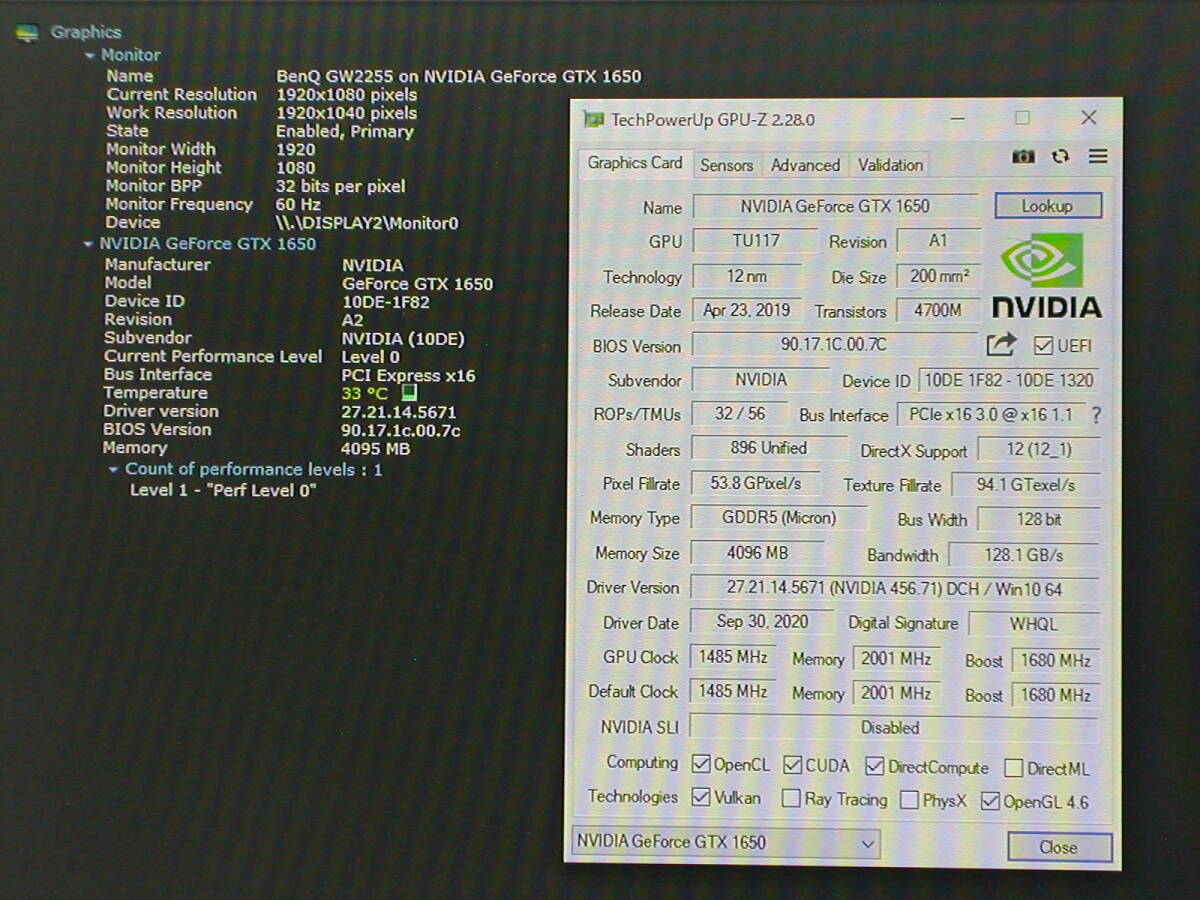Viewport: 1200px width, 900px height.
Task: Open the GPU-Z hamburger menu
Action: coord(1098,157)
